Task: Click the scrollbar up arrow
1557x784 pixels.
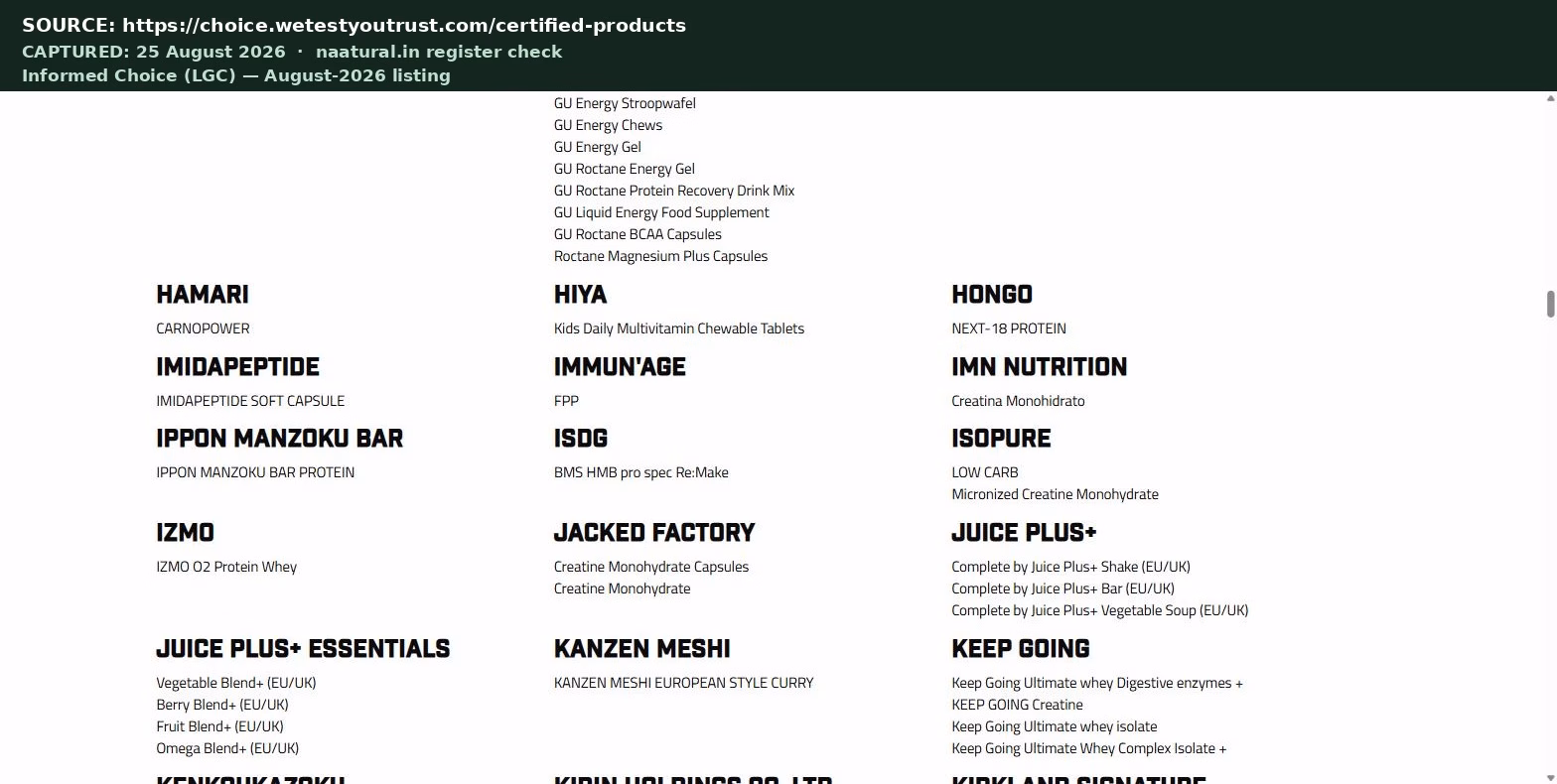Action: [x=1550, y=98]
